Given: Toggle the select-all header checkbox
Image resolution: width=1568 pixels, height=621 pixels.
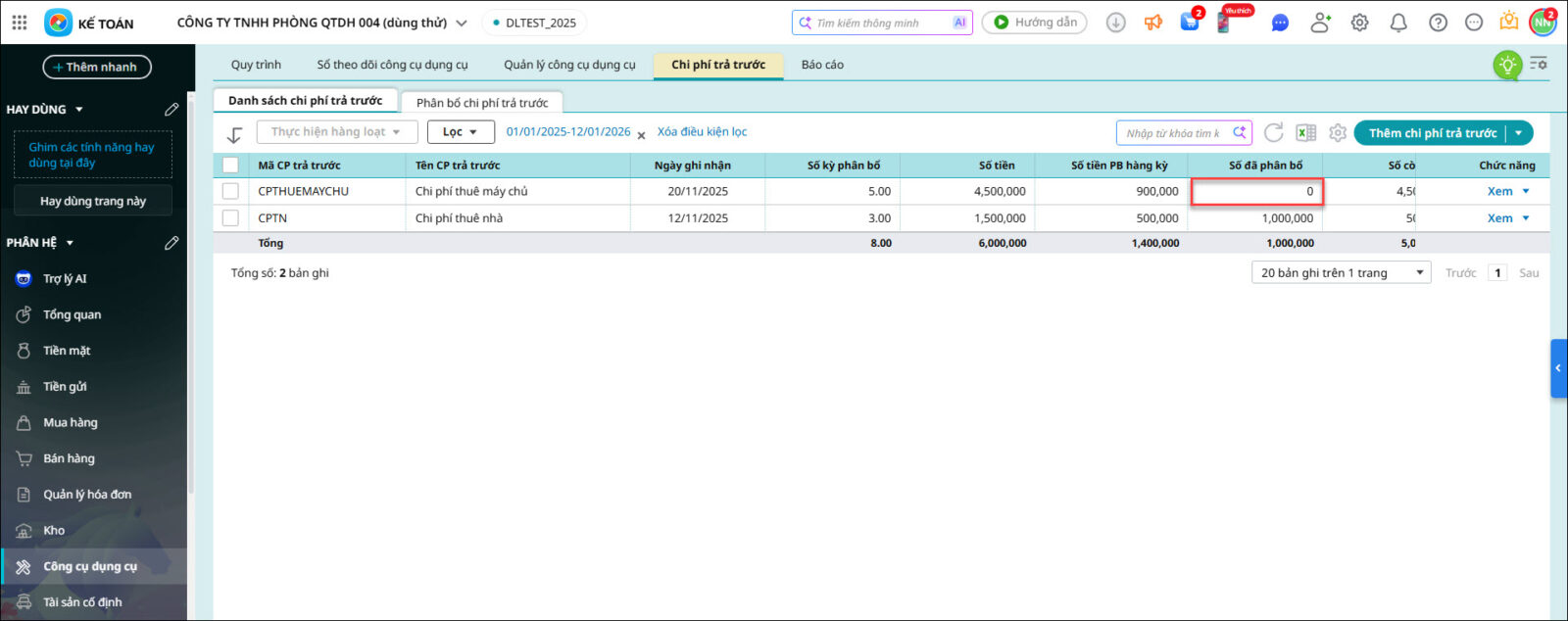Looking at the screenshot, I should click(230, 166).
